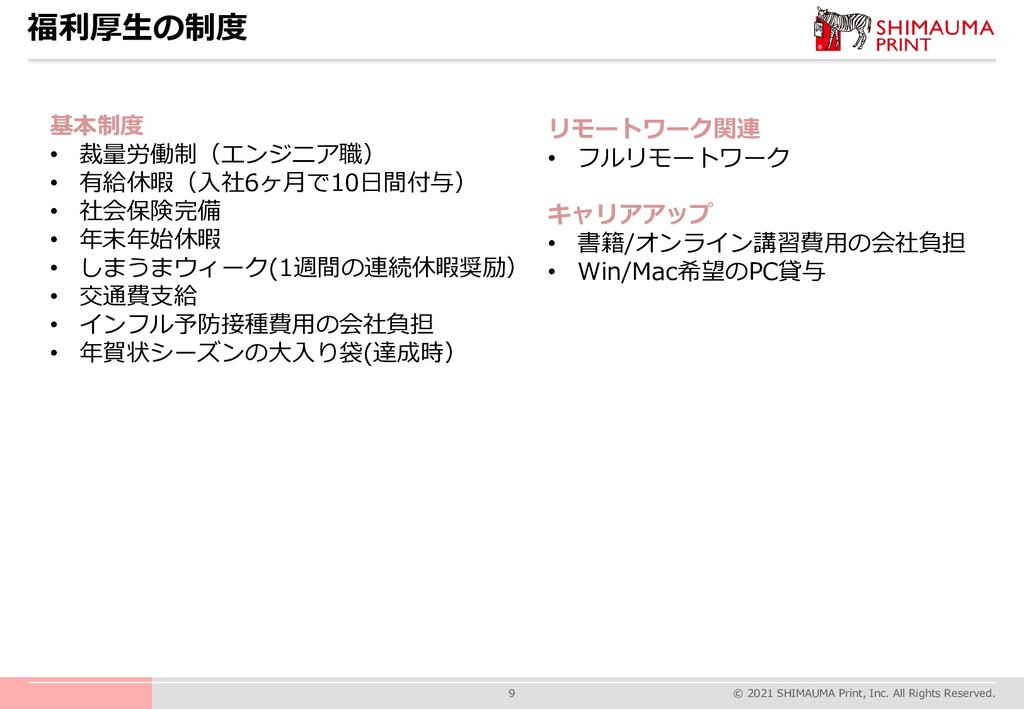The image size is (1024, 709).
Task: Click the 社会保険完備 bullet
Action: pyautogui.click(x=150, y=211)
